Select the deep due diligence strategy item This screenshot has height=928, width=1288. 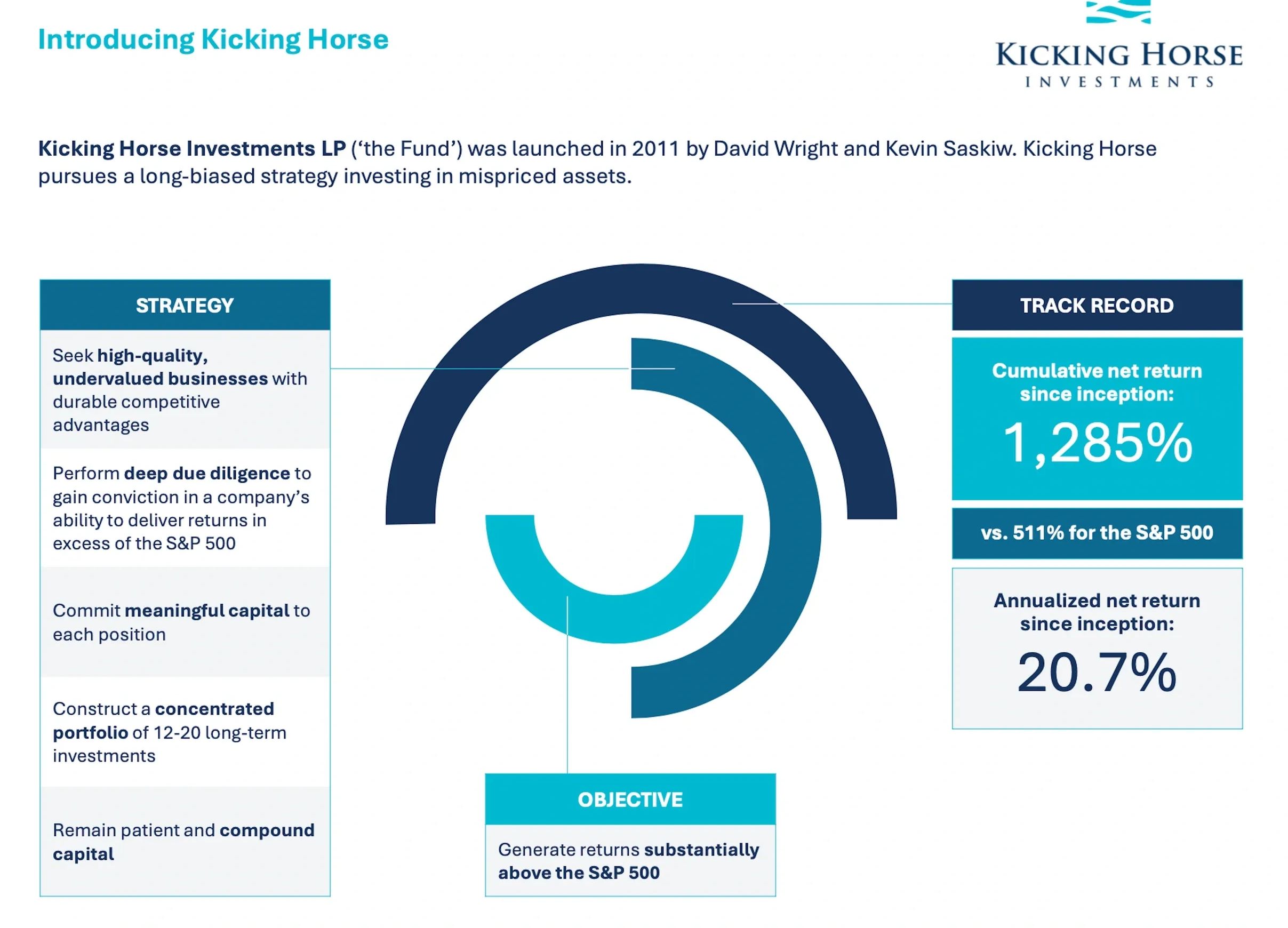point(182,508)
